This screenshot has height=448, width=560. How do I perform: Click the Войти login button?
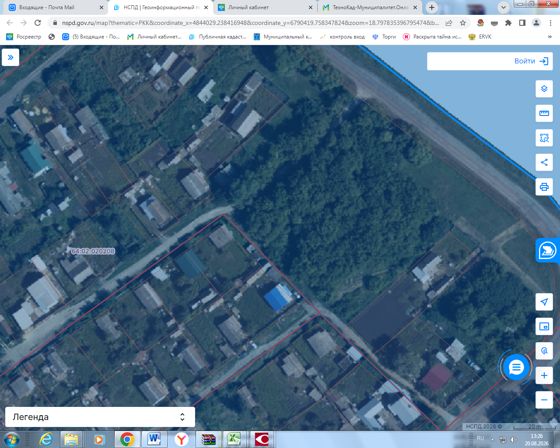(531, 61)
